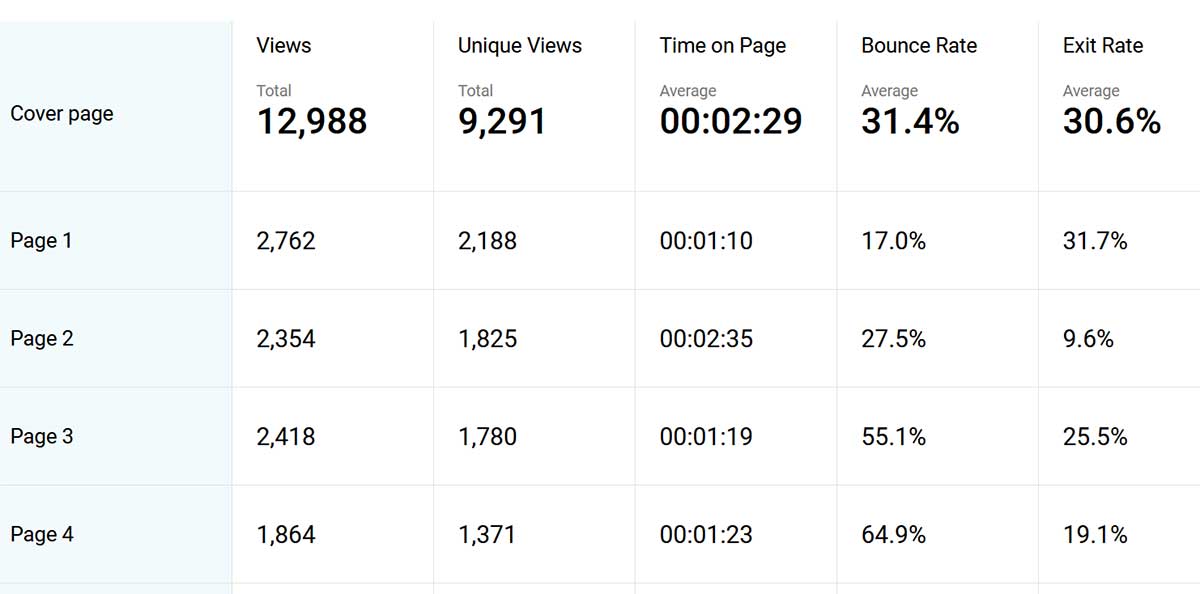The width and height of the screenshot is (1200, 594).
Task: Open the Page 4 row label
Action: click(x=42, y=535)
